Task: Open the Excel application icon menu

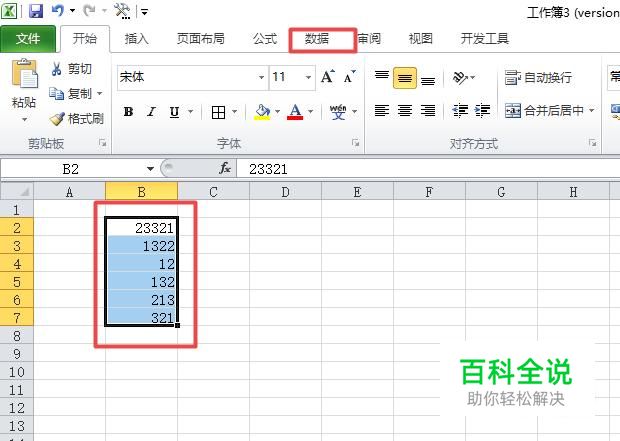Action: point(9,11)
